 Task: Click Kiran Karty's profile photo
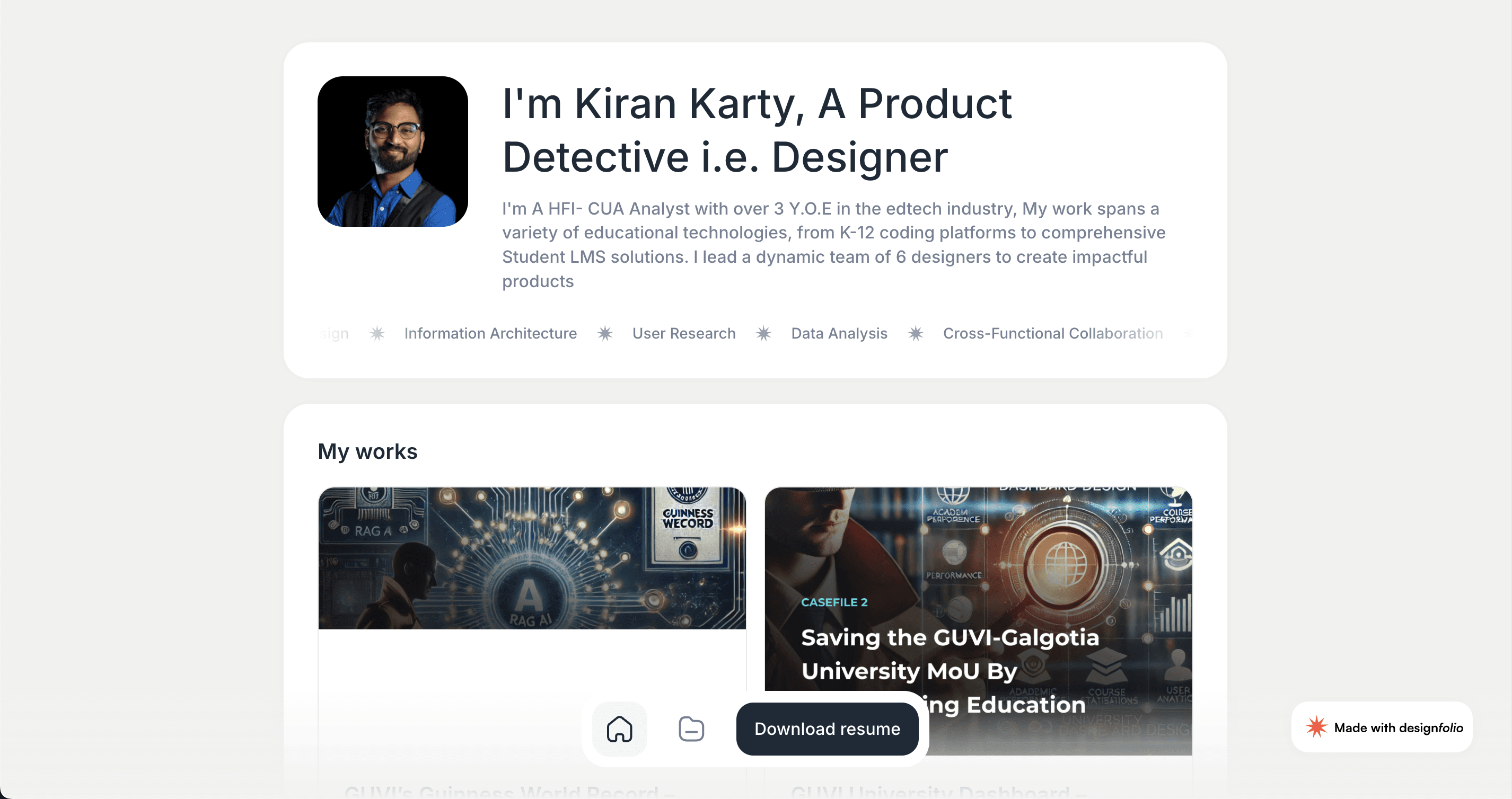coord(393,152)
